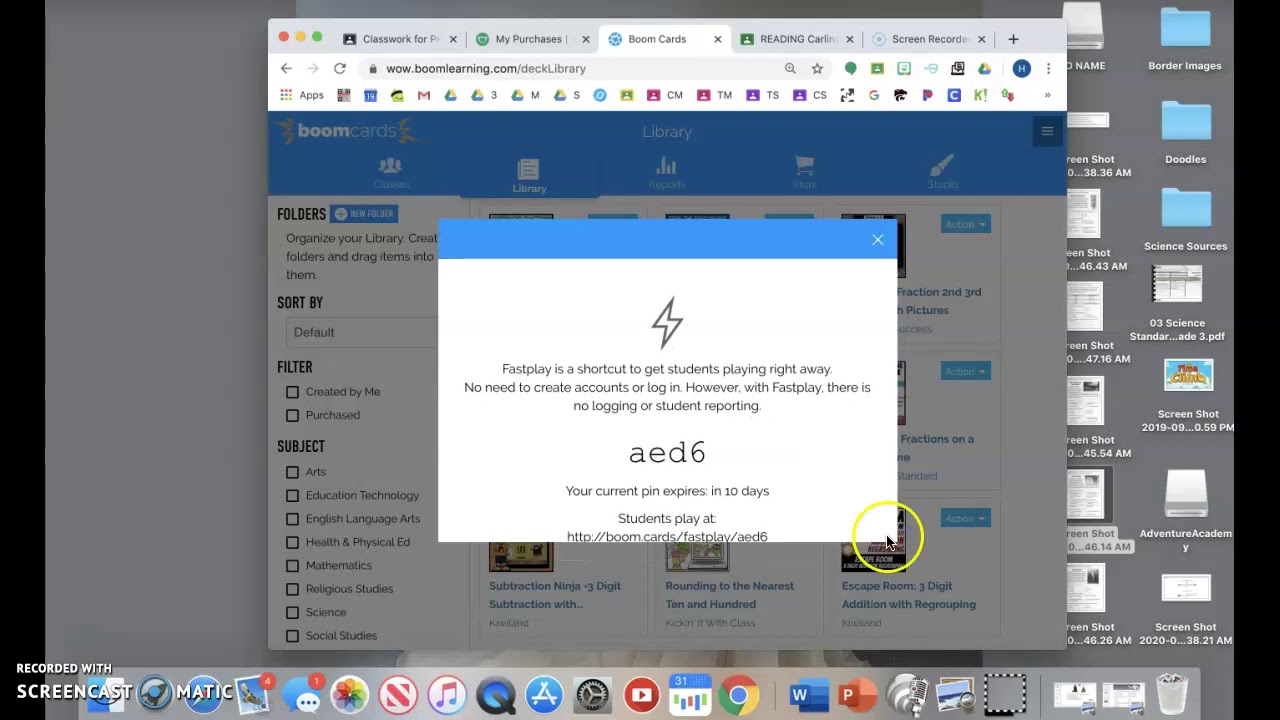
Task: Click the zoom magnifier icon in address bar
Action: [790, 68]
